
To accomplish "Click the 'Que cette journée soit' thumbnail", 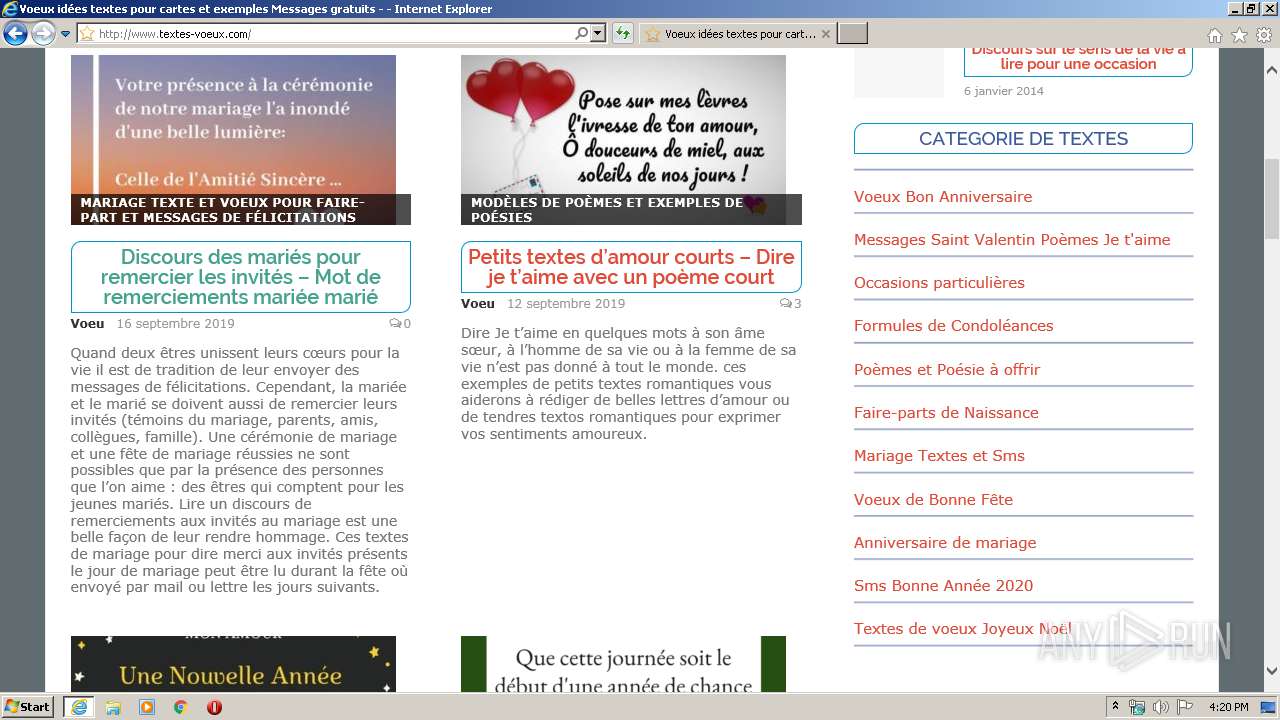I will pyautogui.click(x=623, y=664).
